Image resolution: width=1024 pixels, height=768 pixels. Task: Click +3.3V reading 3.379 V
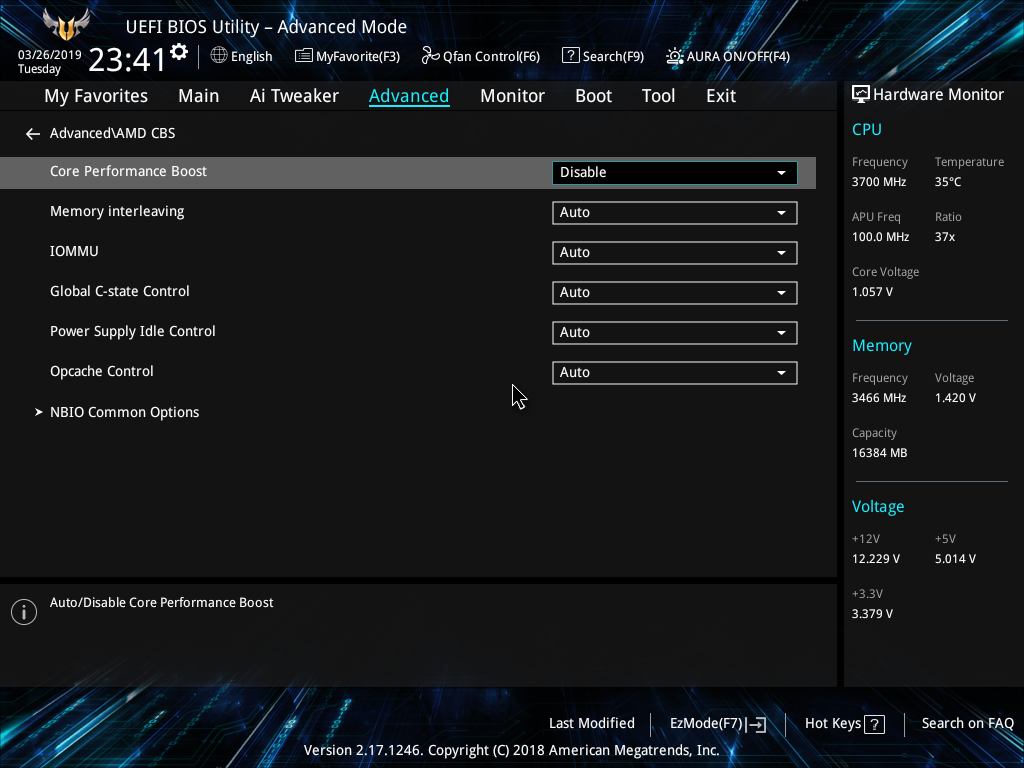tap(872, 614)
